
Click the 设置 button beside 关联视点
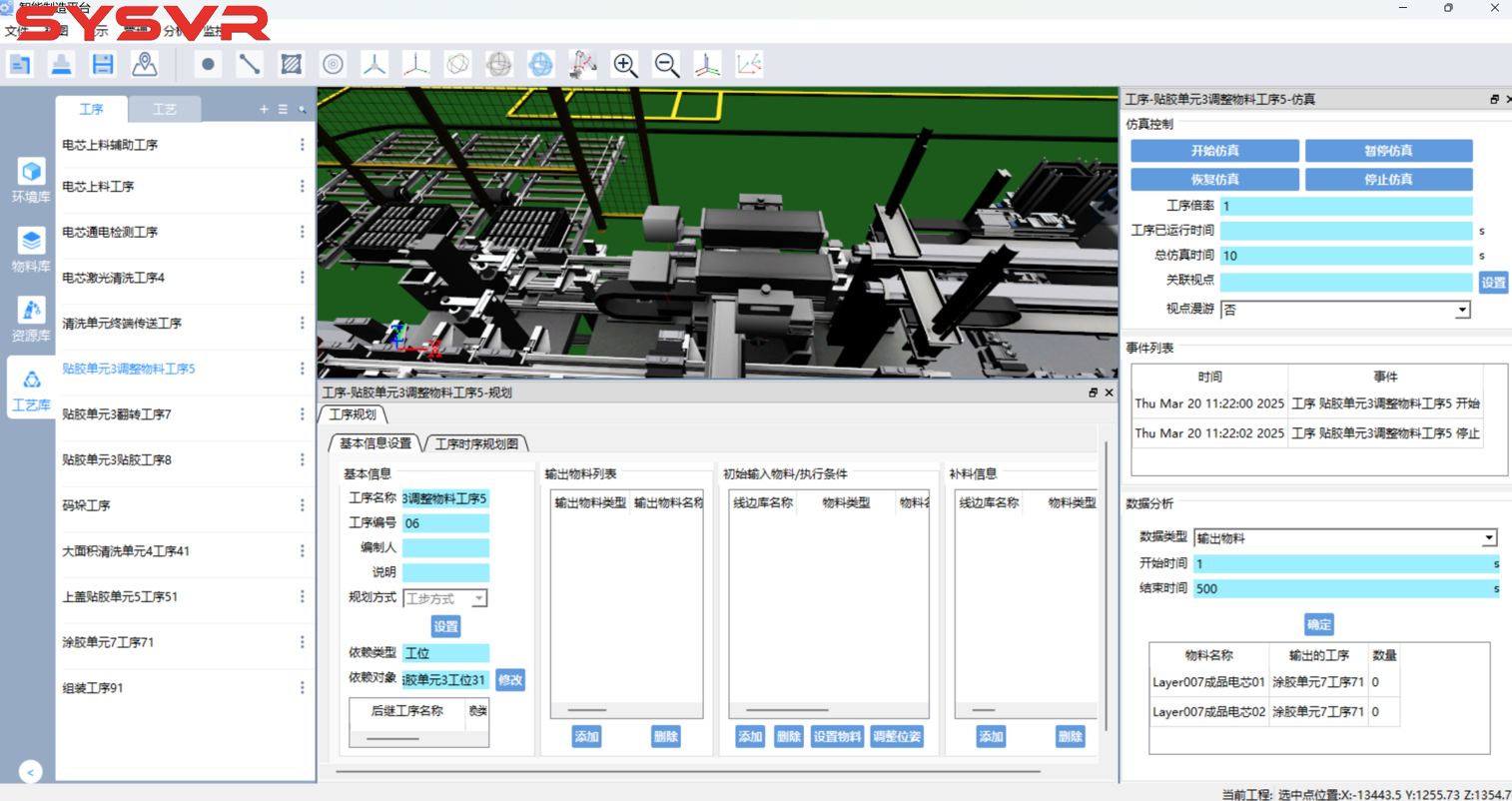tap(1493, 283)
